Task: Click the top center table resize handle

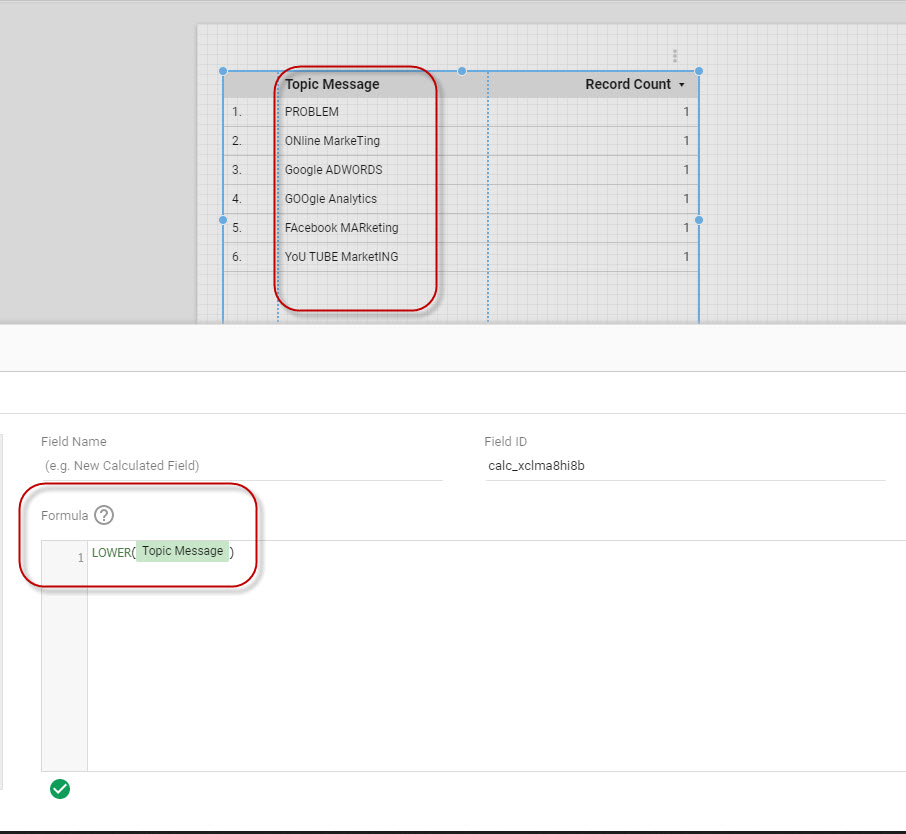Action: (462, 71)
